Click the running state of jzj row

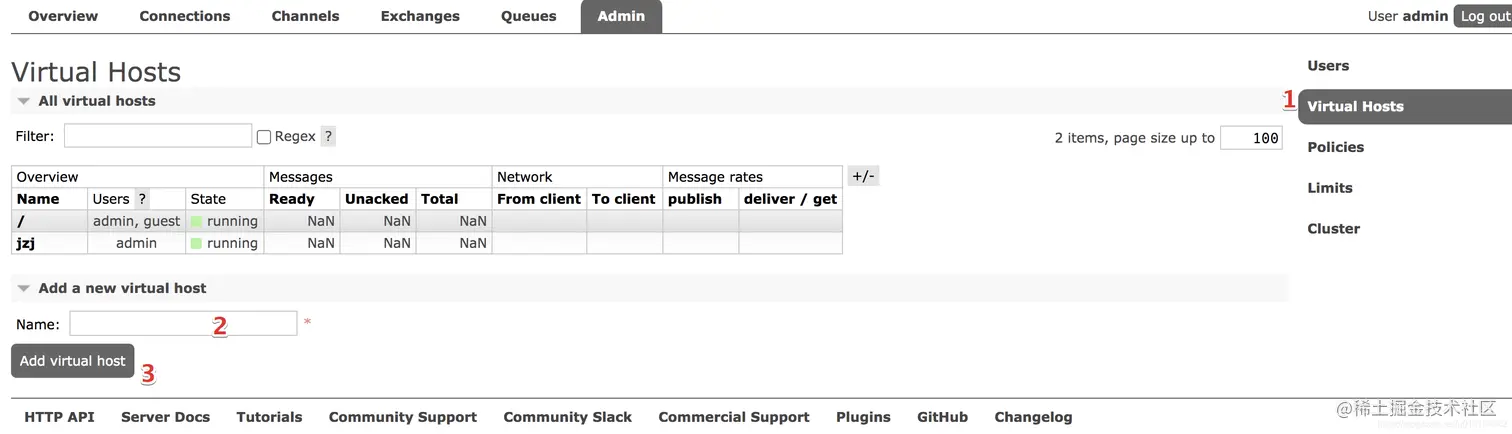point(225,243)
